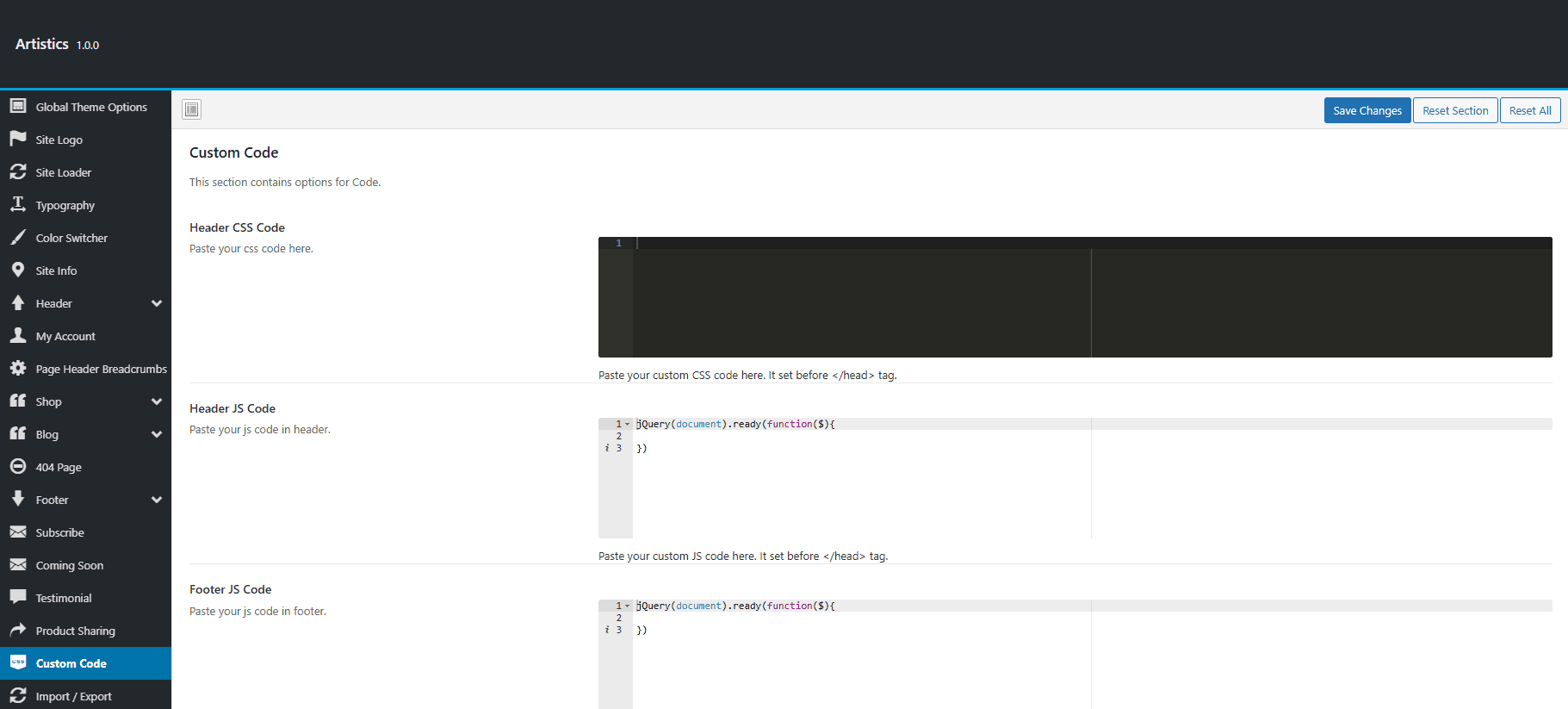Click line number 1 in CSS editor gutter
The image size is (1568, 709).
click(618, 243)
